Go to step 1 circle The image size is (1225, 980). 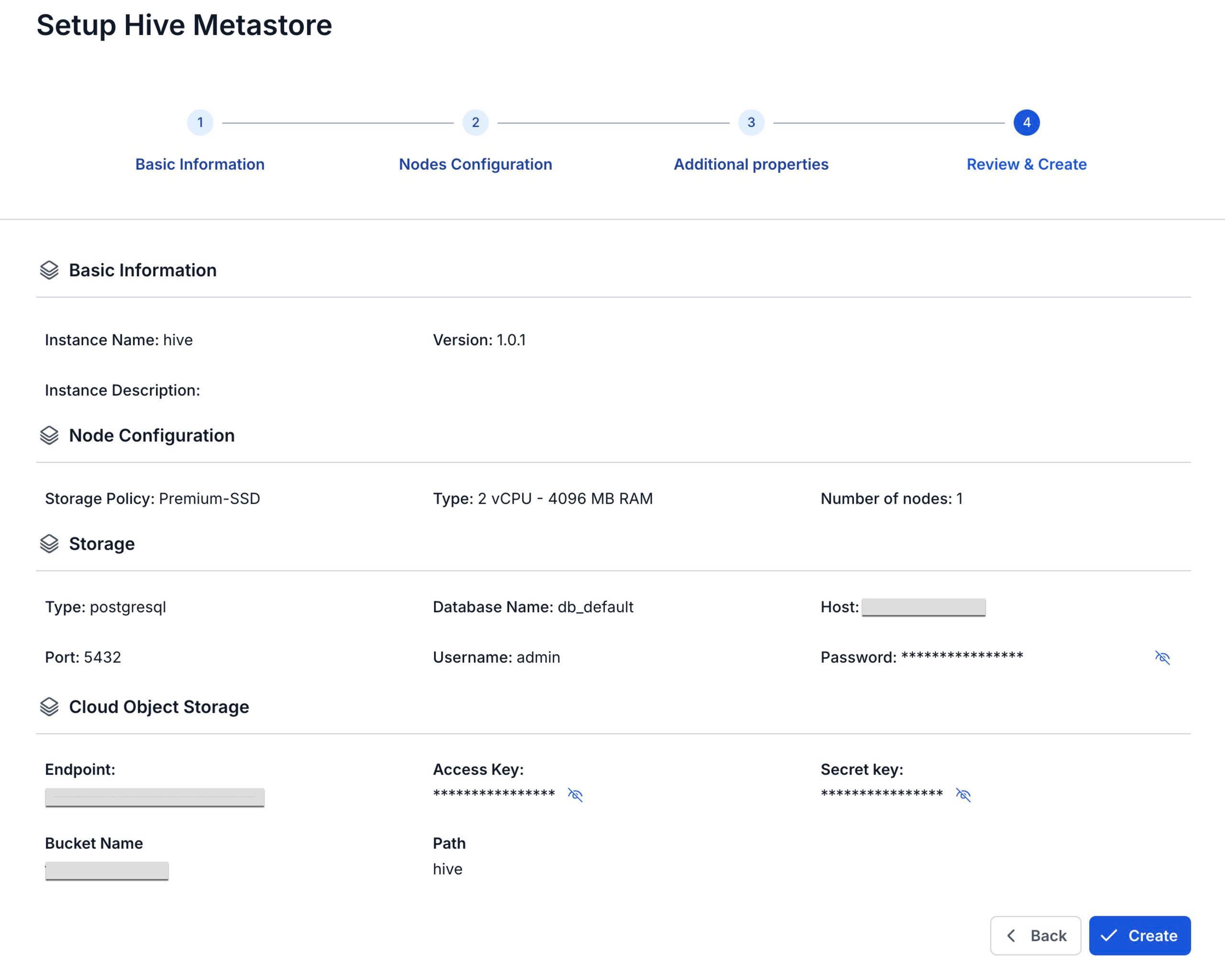(200, 122)
